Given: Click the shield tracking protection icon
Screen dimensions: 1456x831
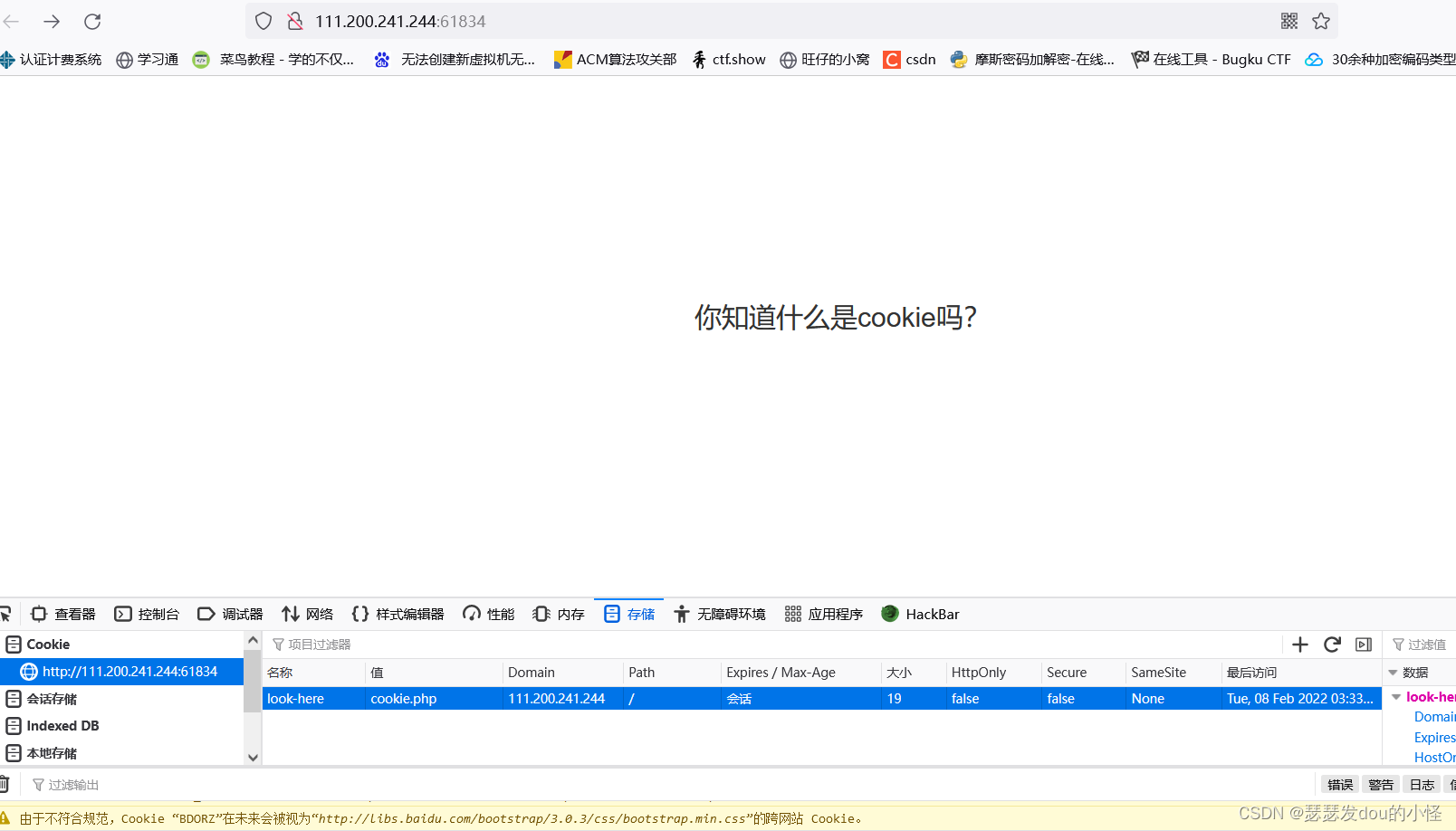Looking at the screenshot, I should (263, 21).
